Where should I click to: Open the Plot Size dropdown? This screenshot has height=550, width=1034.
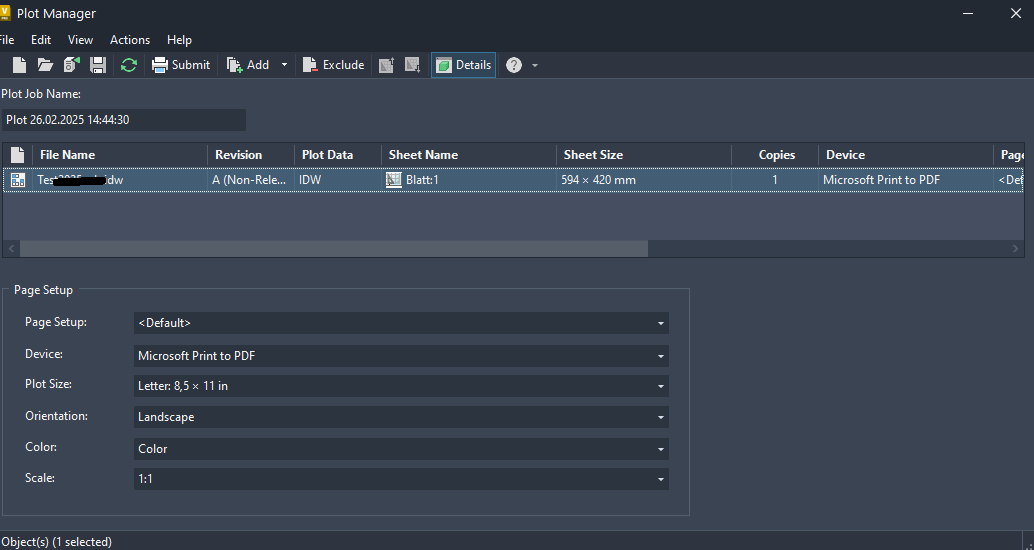[x=401, y=386]
